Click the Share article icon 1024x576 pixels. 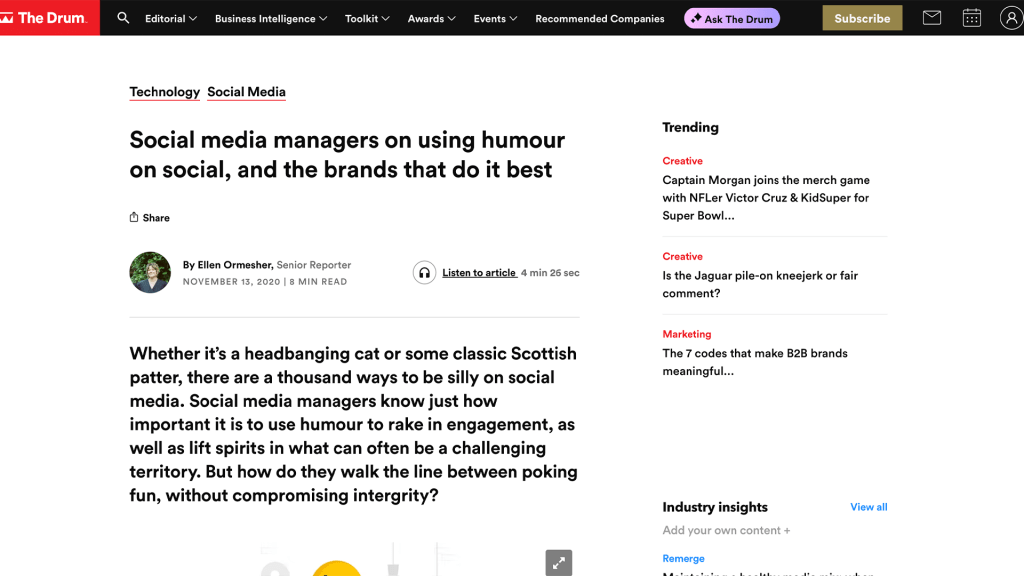point(134,217)
